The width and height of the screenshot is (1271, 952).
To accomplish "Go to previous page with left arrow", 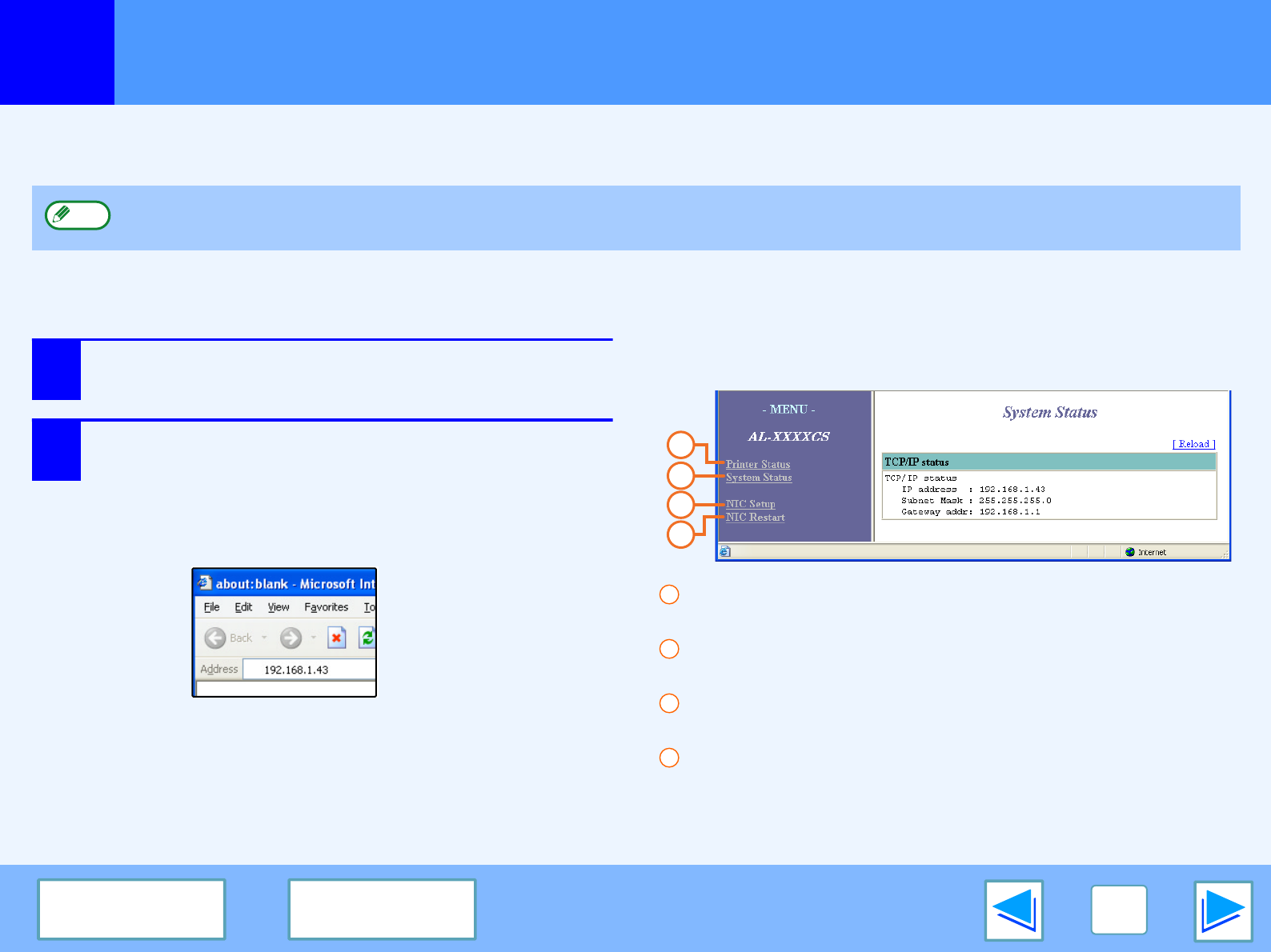I will tap(1013, 910).
